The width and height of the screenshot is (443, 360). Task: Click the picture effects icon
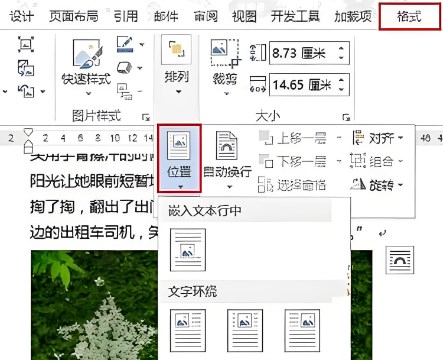click(124, 68)
